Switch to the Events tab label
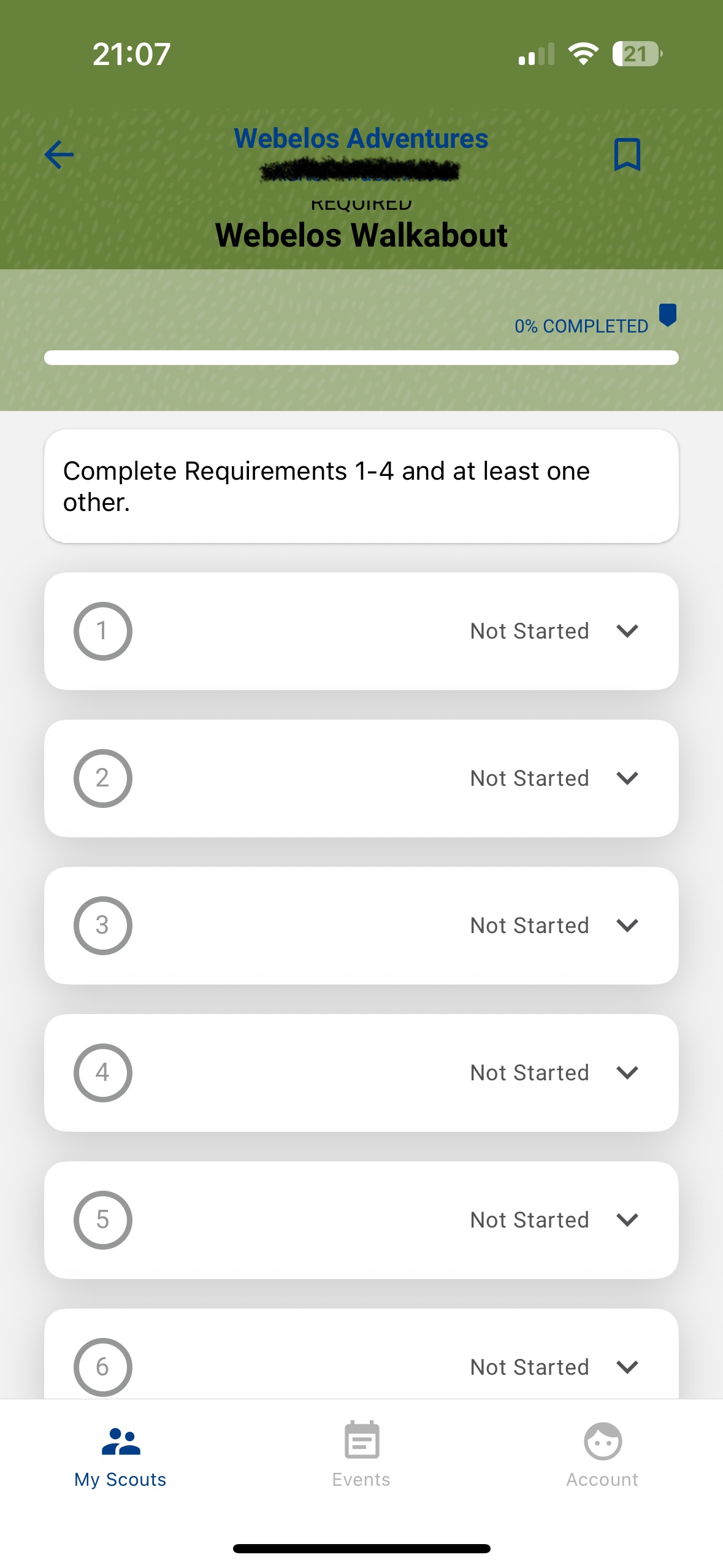 [361, 1480]
